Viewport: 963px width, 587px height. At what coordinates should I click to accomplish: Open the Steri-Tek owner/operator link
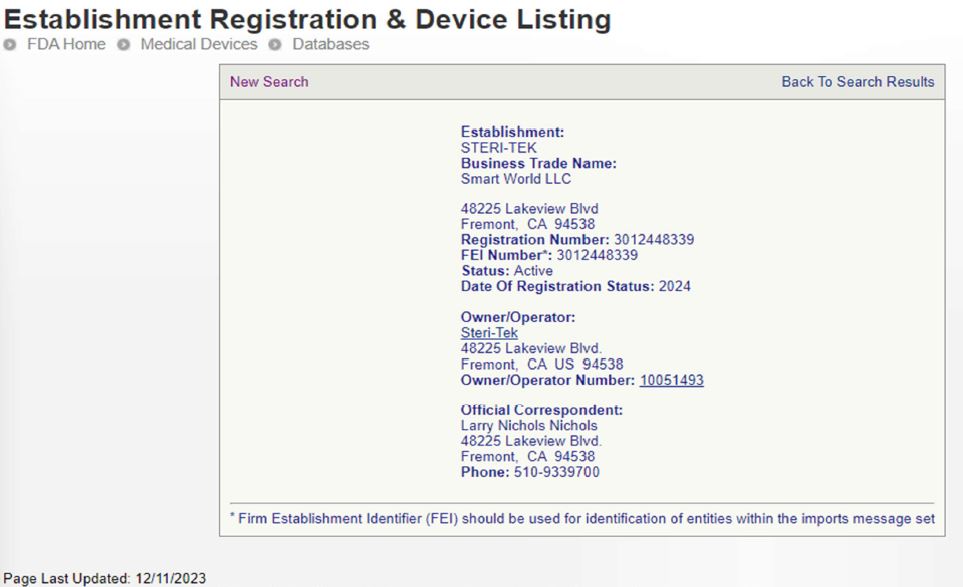click(x=489, y=333)
